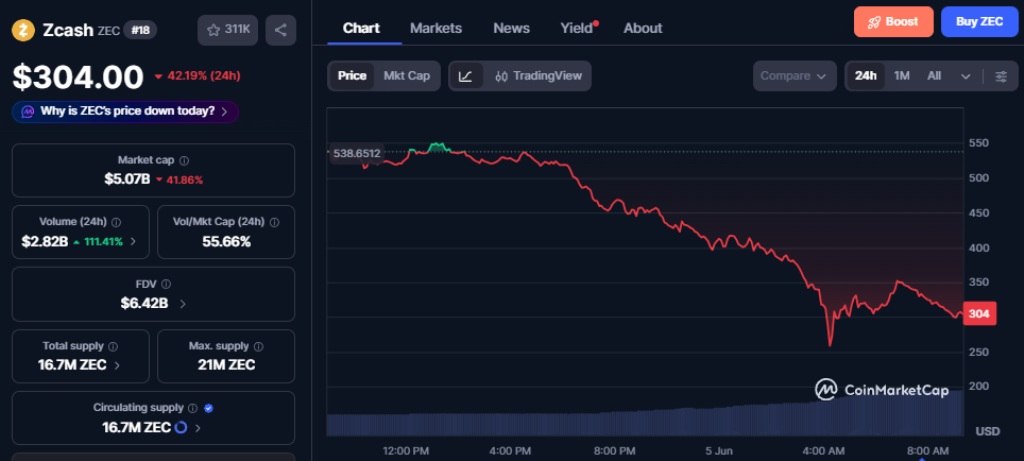1024x461 pixels.
Task: Click the USD currency axis label
Action: (988, 432)
